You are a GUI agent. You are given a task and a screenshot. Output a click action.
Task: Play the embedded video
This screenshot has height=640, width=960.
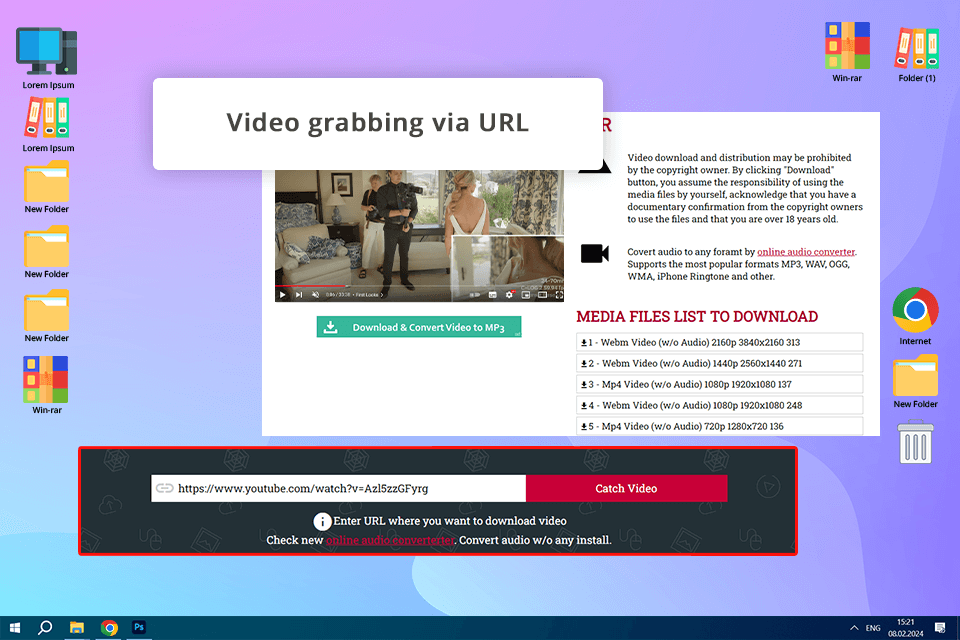tap(282, 295)
